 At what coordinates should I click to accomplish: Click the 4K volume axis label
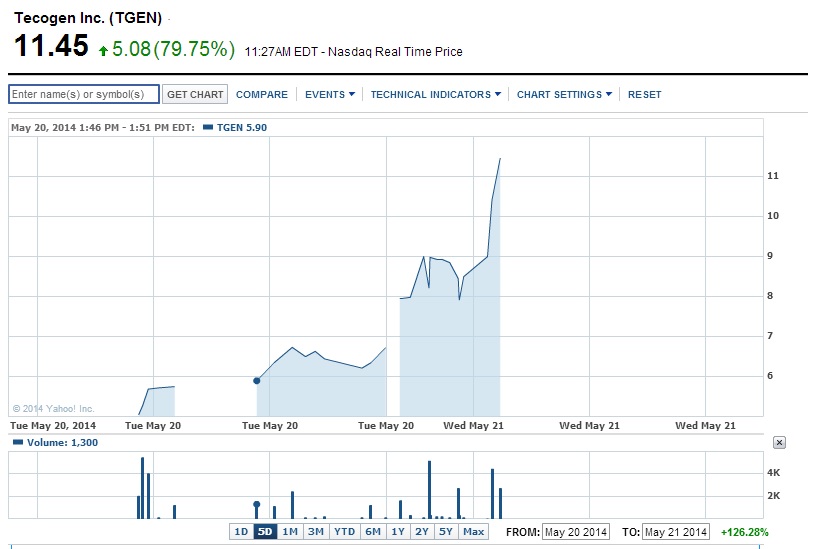click(x=773, y=473)
